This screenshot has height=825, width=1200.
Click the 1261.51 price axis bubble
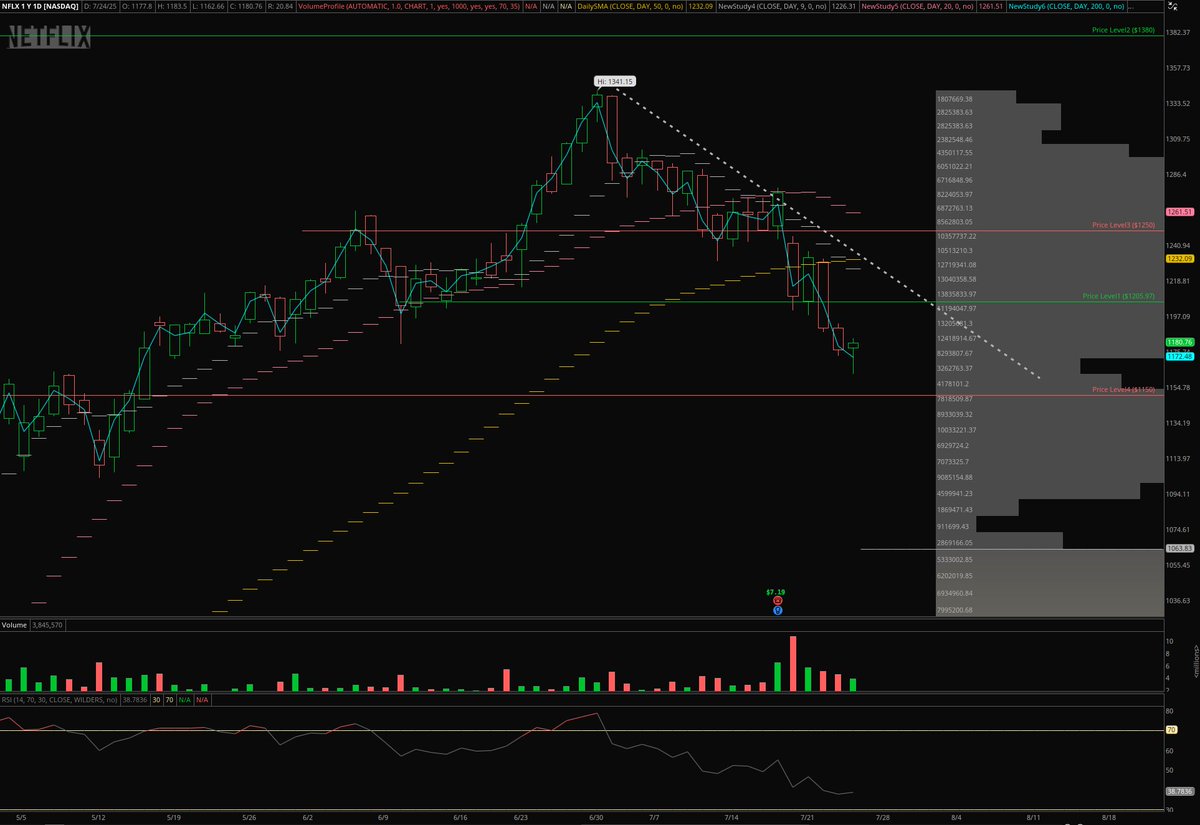(x=1181, y=212)
